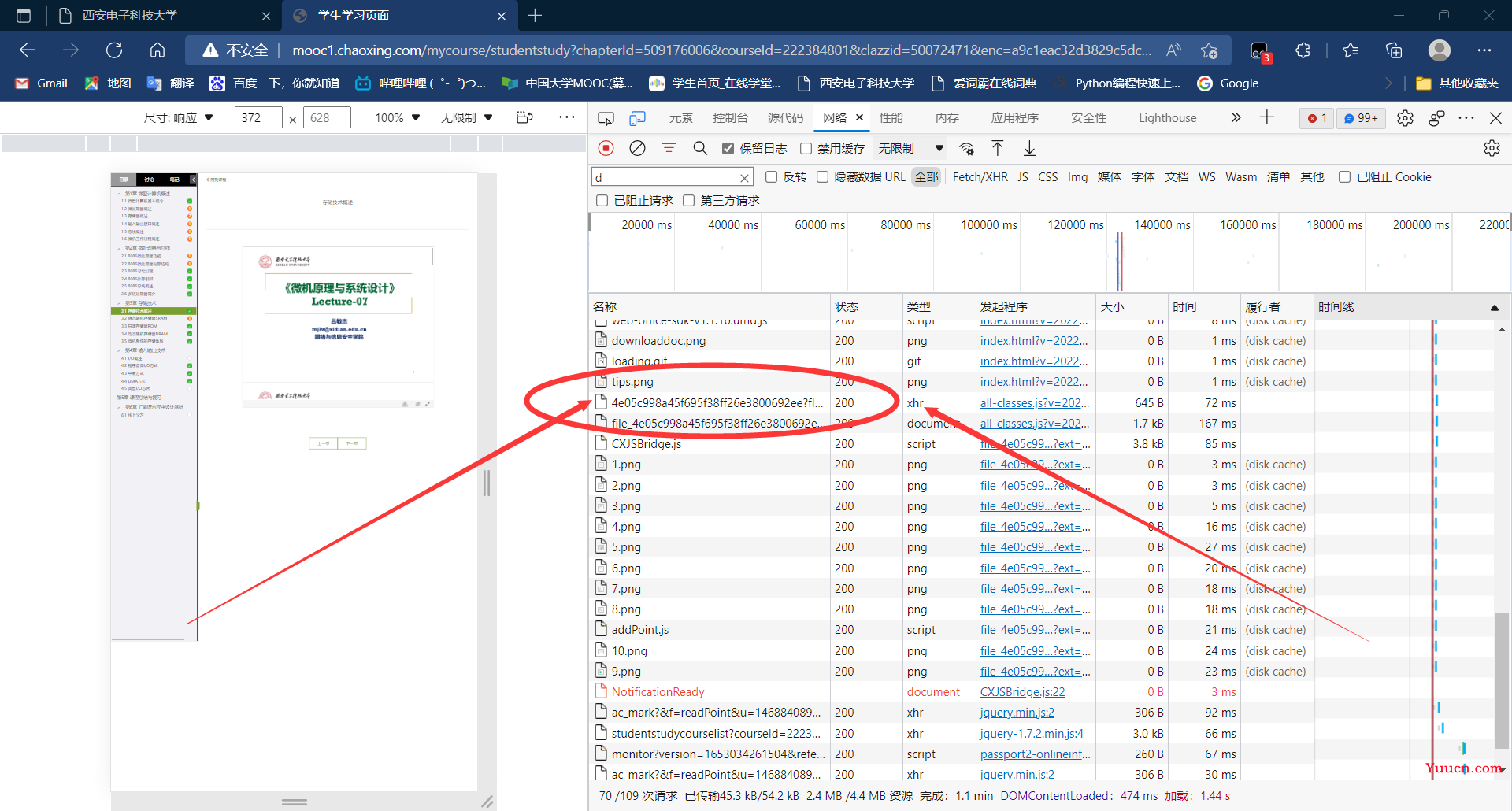
Task: Switch to the 源代码 tab
Action: click(x=785, y=118)
